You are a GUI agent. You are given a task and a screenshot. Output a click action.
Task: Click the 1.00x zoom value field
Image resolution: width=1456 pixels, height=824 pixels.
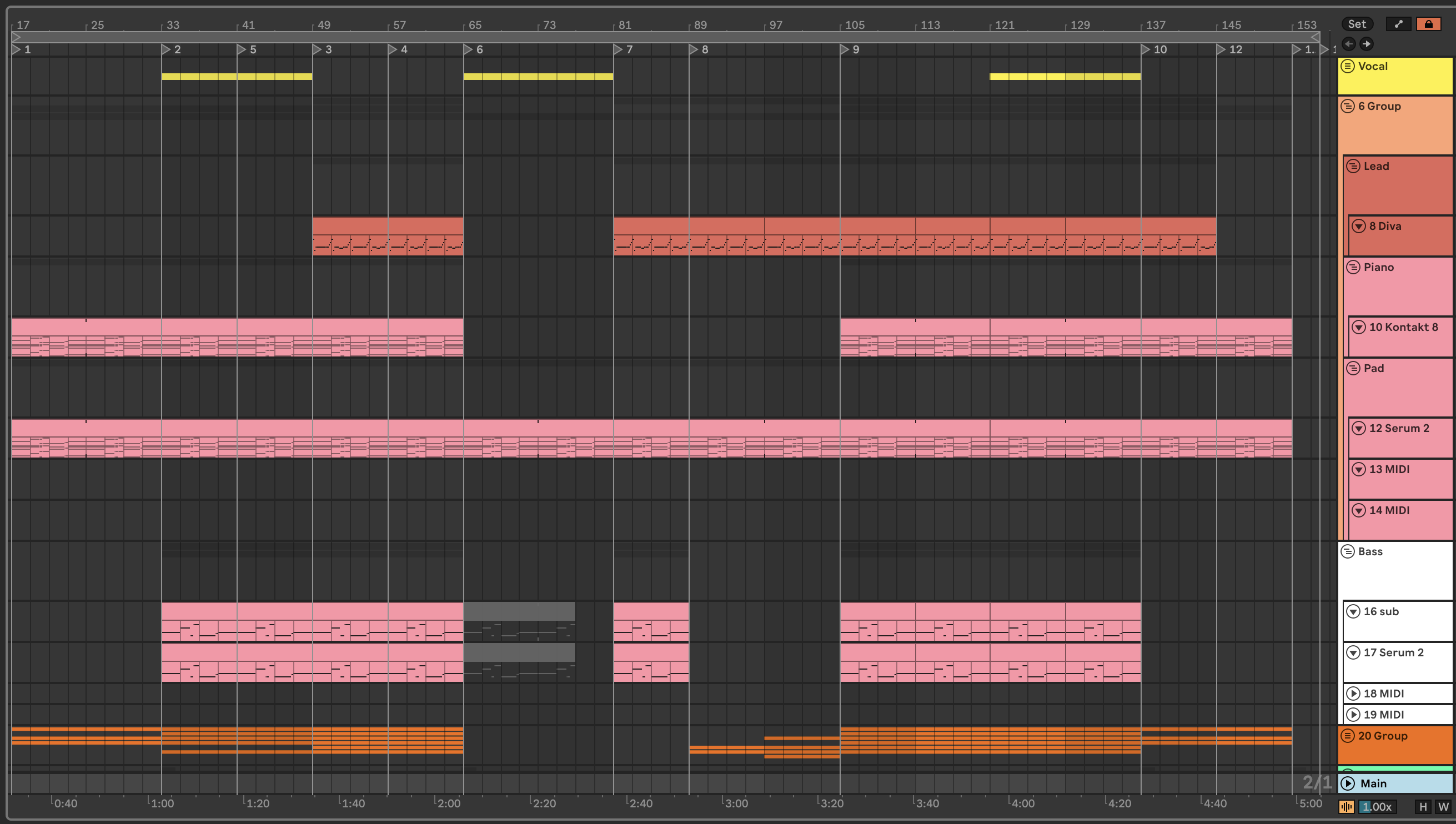[1377, 806]
